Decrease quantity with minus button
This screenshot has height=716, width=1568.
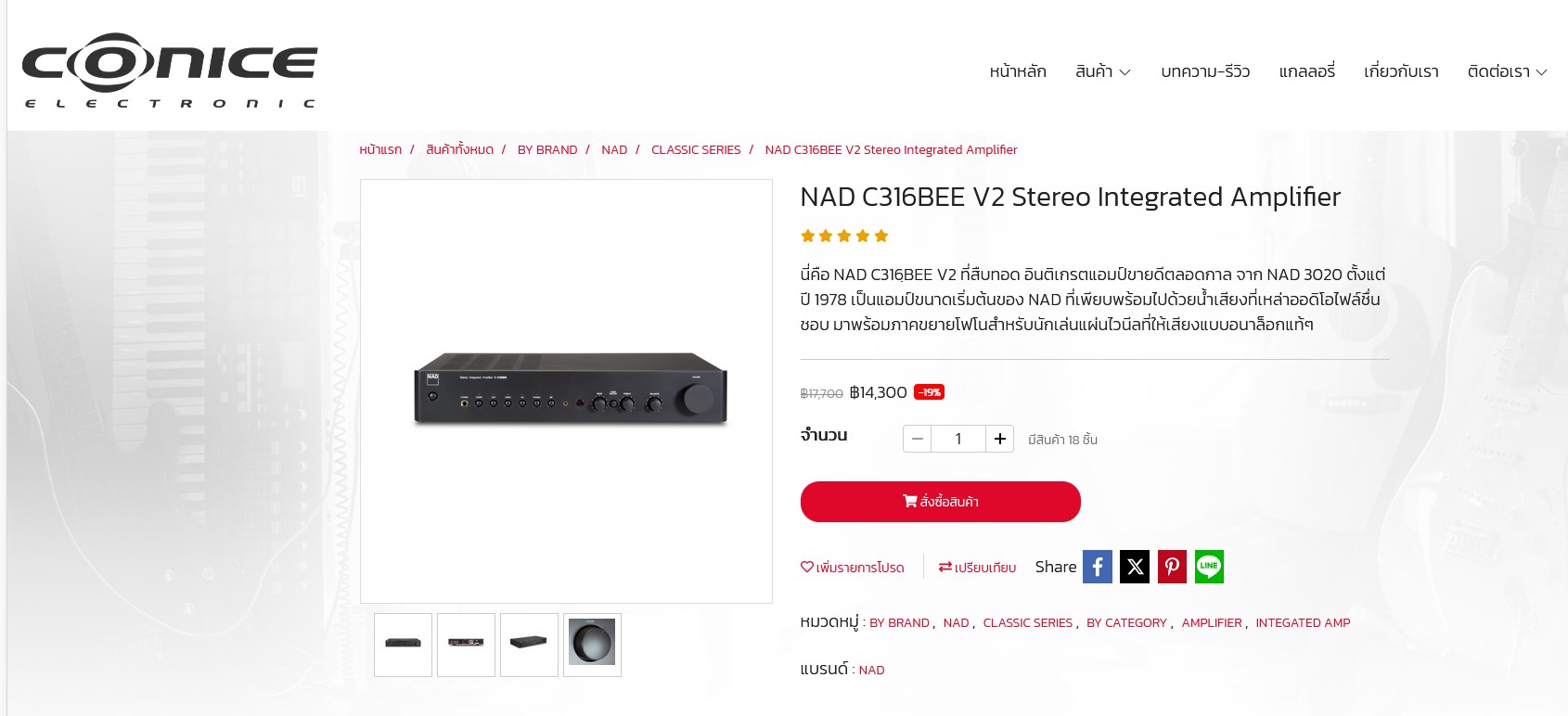pos(918,439)
